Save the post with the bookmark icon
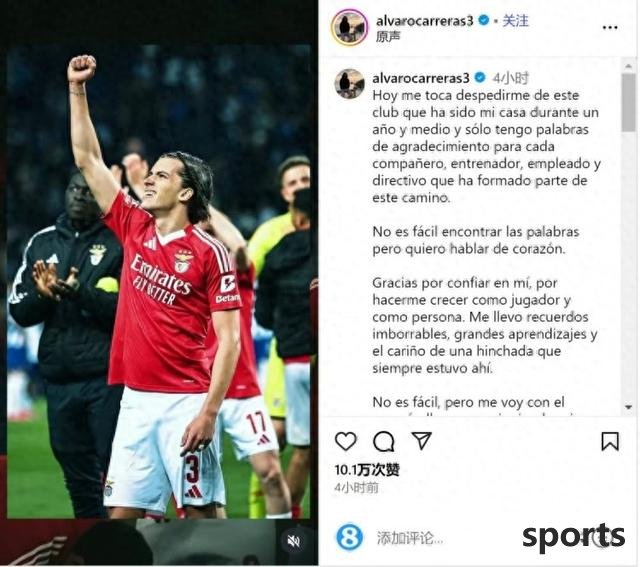The height and width of the screenshot is (567, 640). 610,441
